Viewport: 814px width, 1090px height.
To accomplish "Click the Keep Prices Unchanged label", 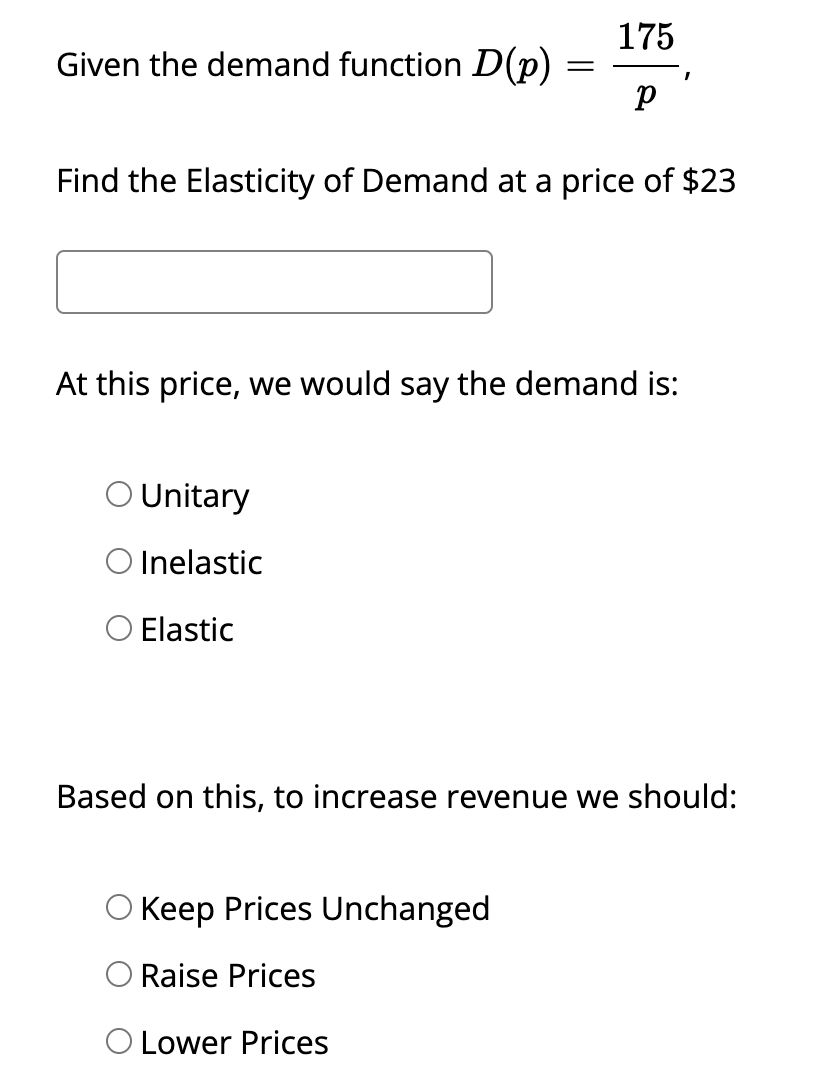I will (315, 908).
